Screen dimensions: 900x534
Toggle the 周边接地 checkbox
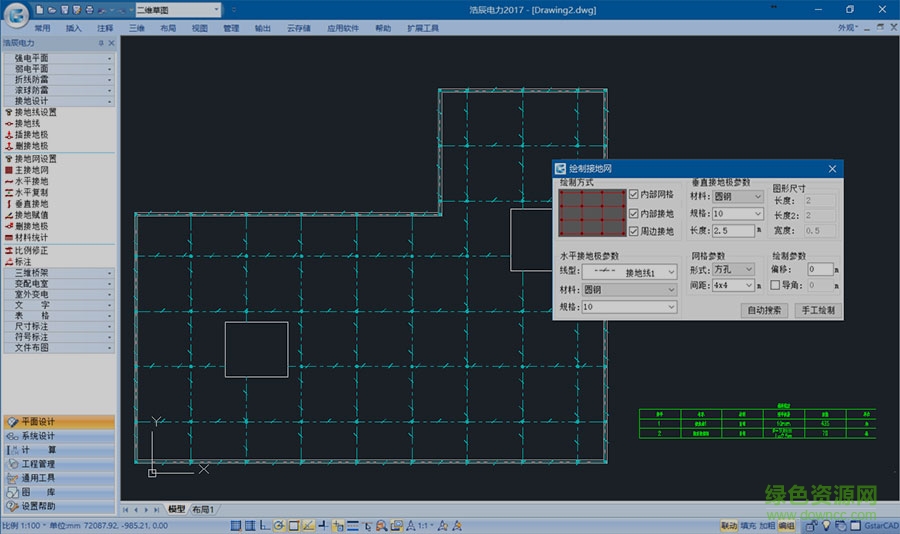coord(633,231)
